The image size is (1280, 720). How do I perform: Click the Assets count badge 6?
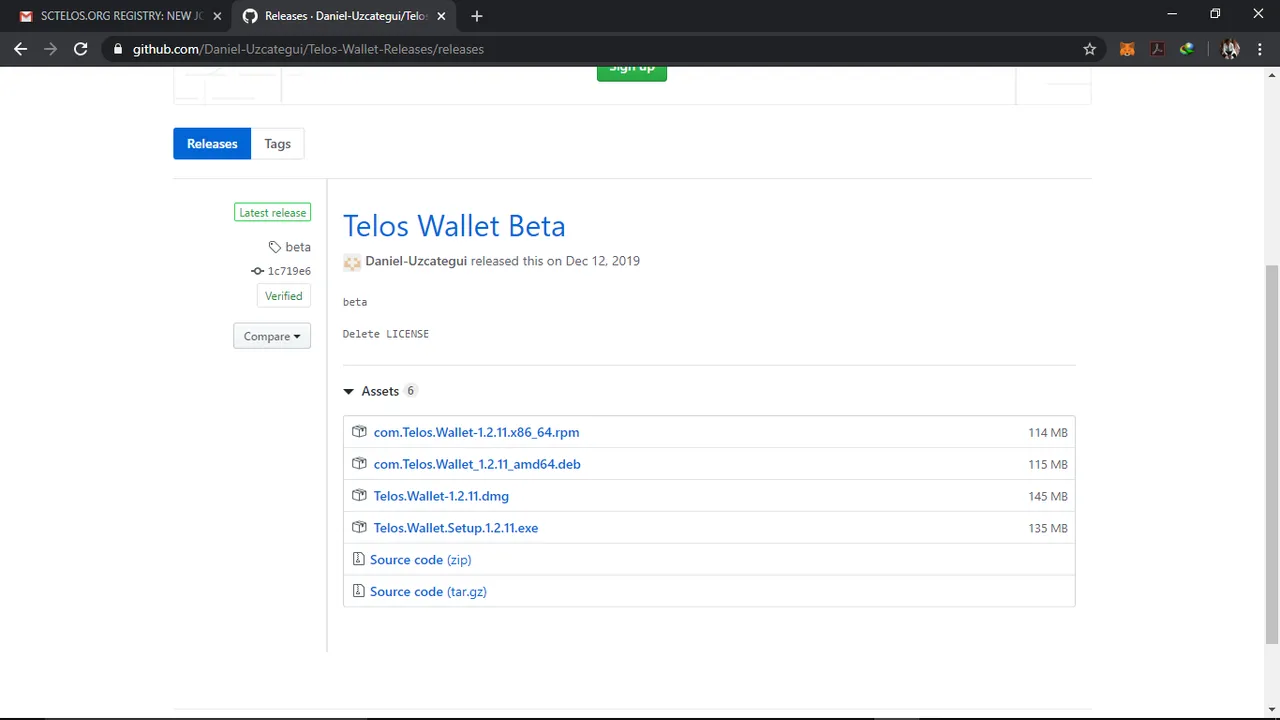pyautogui.click(x=410, y=391)
